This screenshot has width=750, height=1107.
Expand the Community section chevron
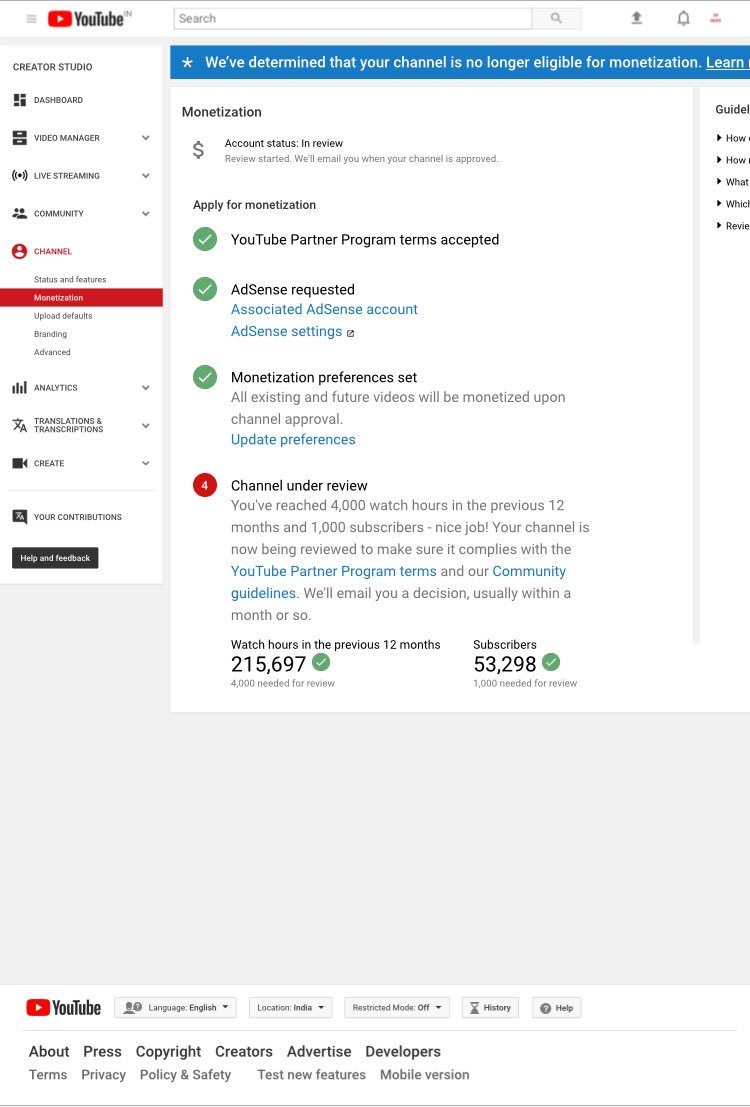145,213
